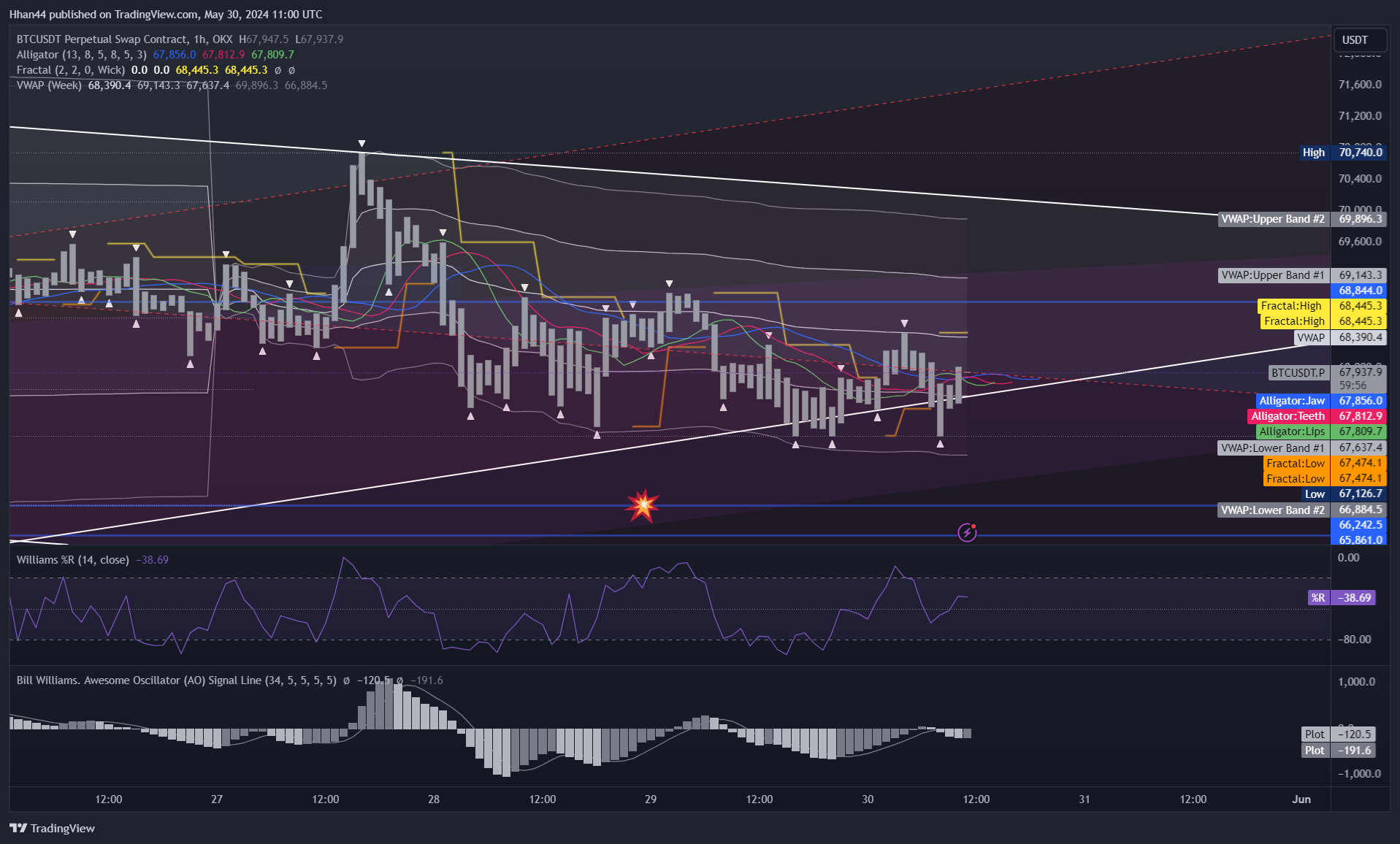1400x844 pixels.
Task: Click the Alligator Jaw value 67,856.0 in legend
Action: 175,55
